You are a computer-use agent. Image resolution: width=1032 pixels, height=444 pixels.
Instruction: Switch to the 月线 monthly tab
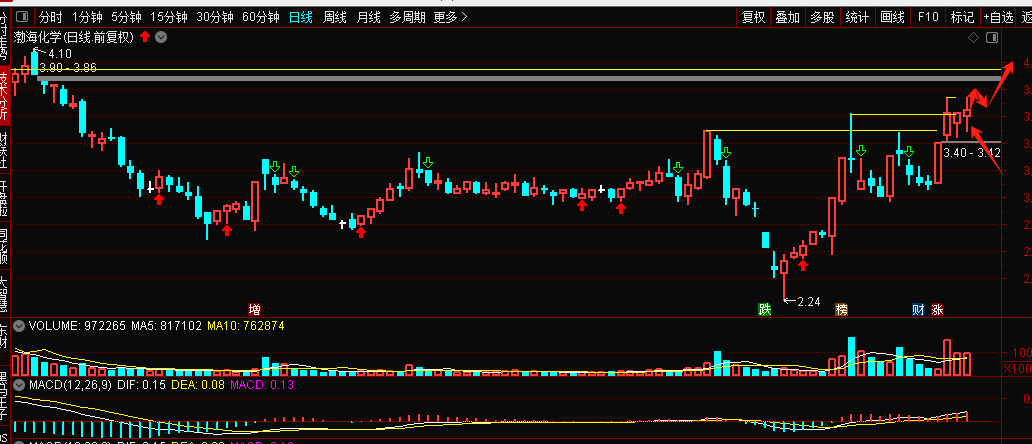click(369, 17)
